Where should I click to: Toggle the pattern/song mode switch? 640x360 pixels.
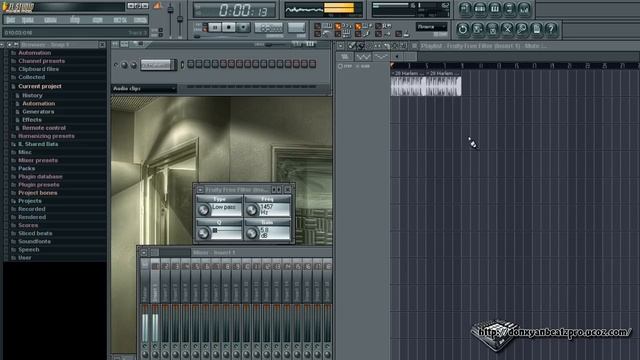[x=204, y=27]
